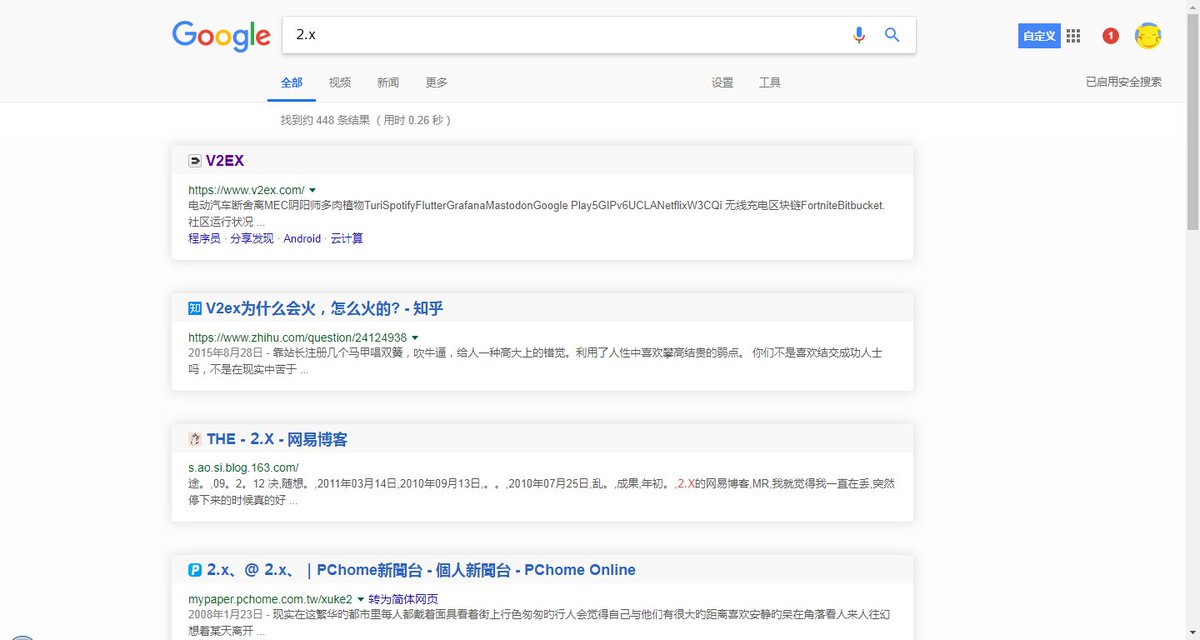This screenshot has height=640, width=1200.
Task: Click the scrollbar up arrow
Action: [1191, 7]
